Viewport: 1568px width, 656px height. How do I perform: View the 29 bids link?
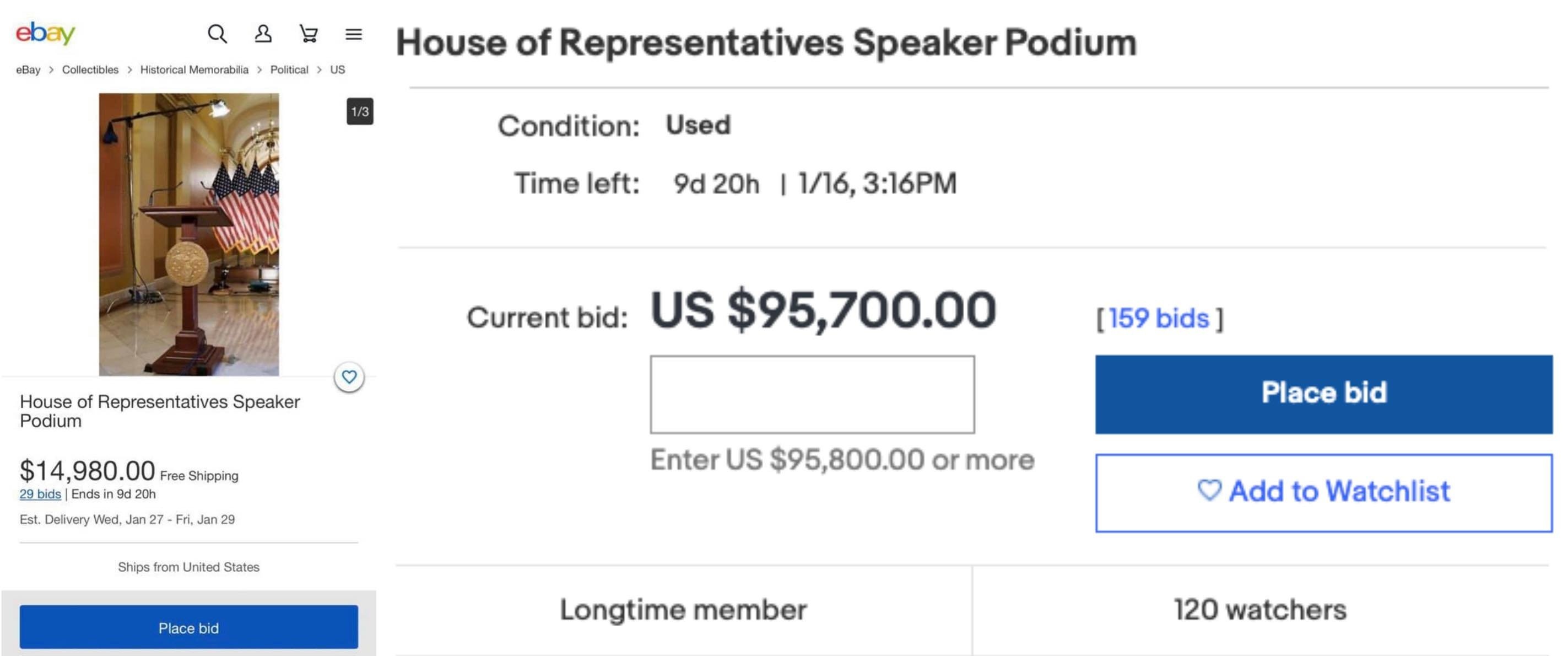(40, 494)
